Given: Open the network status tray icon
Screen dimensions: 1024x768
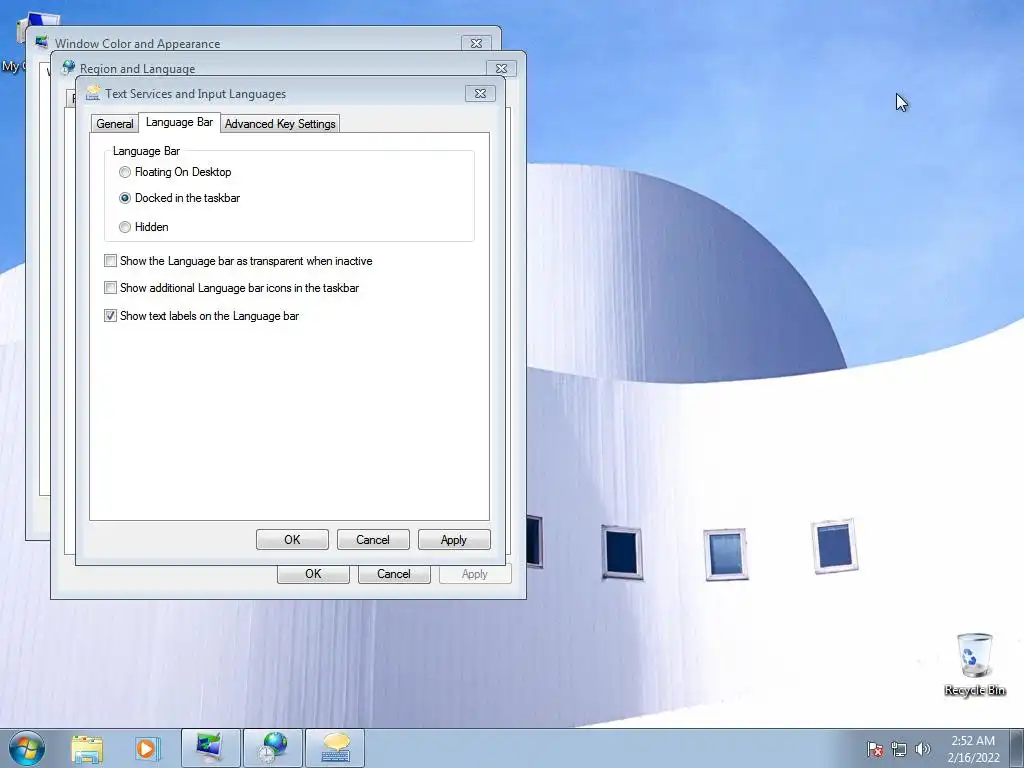Looking at the screenshot, I should (x=899, y=750).
